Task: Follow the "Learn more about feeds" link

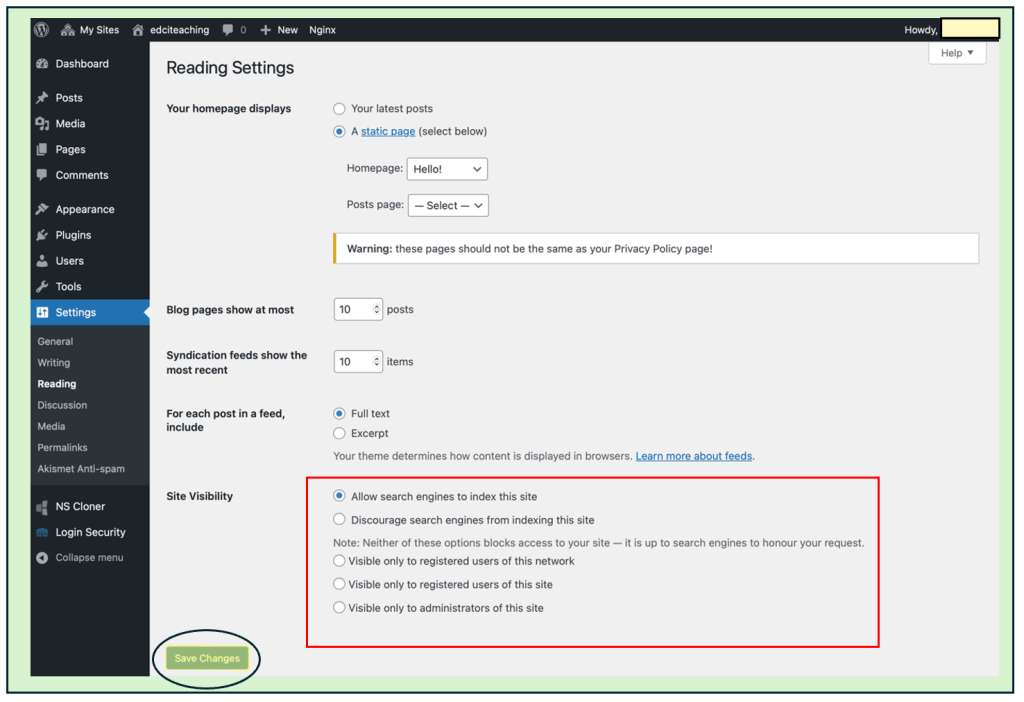Action: tap(694, 456)
